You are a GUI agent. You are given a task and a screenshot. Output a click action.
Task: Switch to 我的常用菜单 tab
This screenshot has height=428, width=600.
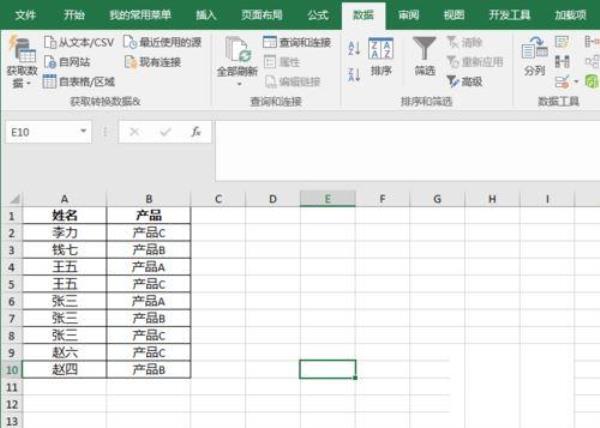[140, 15]
